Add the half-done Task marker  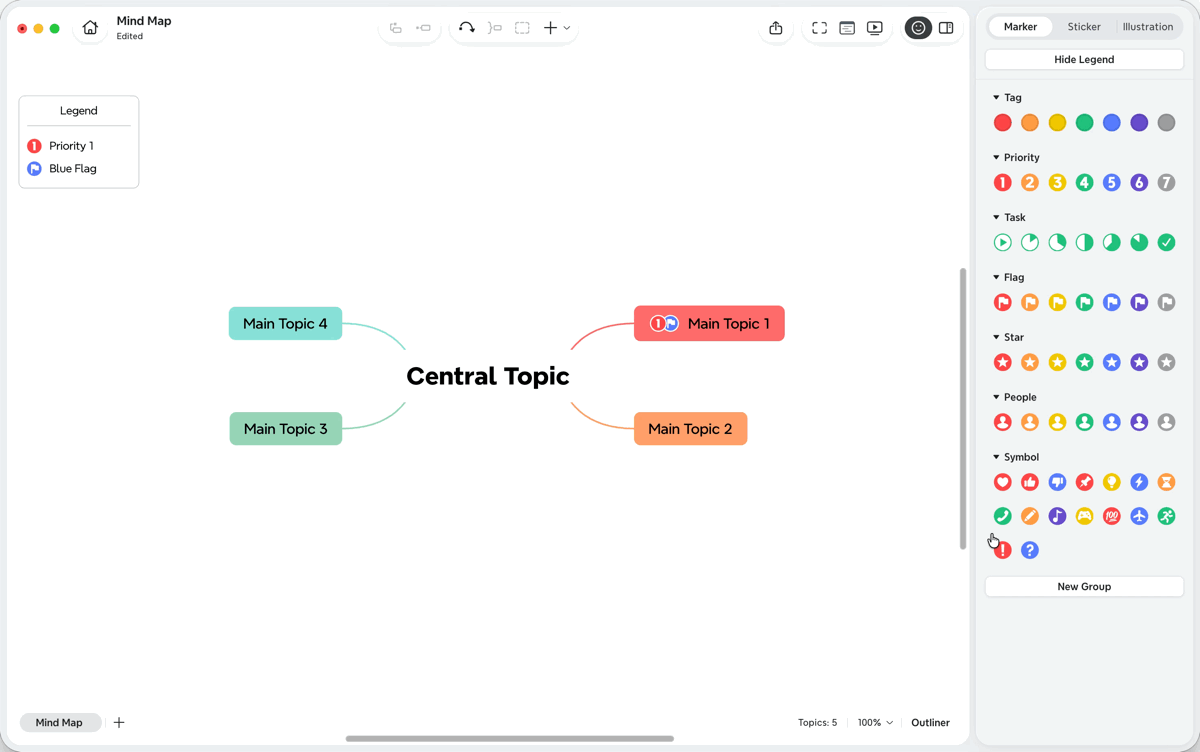(1084, 242)
